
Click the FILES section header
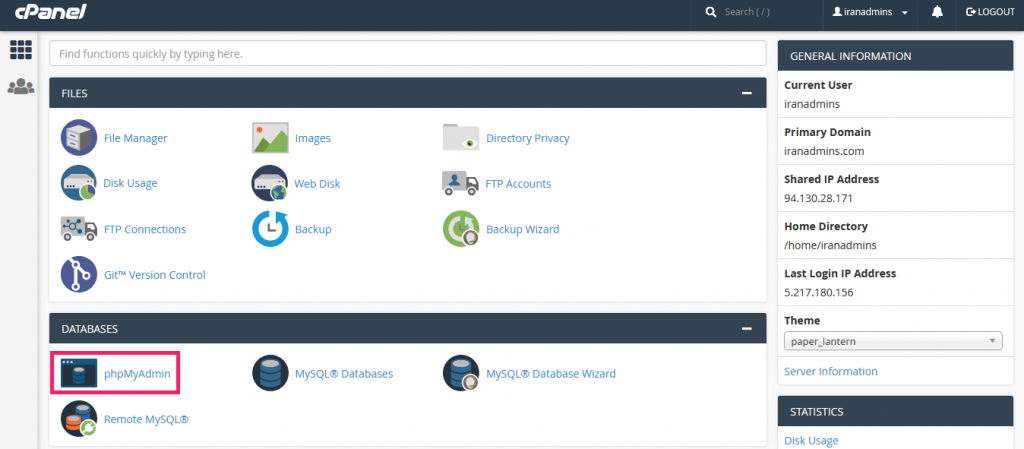tap(408, 93)
